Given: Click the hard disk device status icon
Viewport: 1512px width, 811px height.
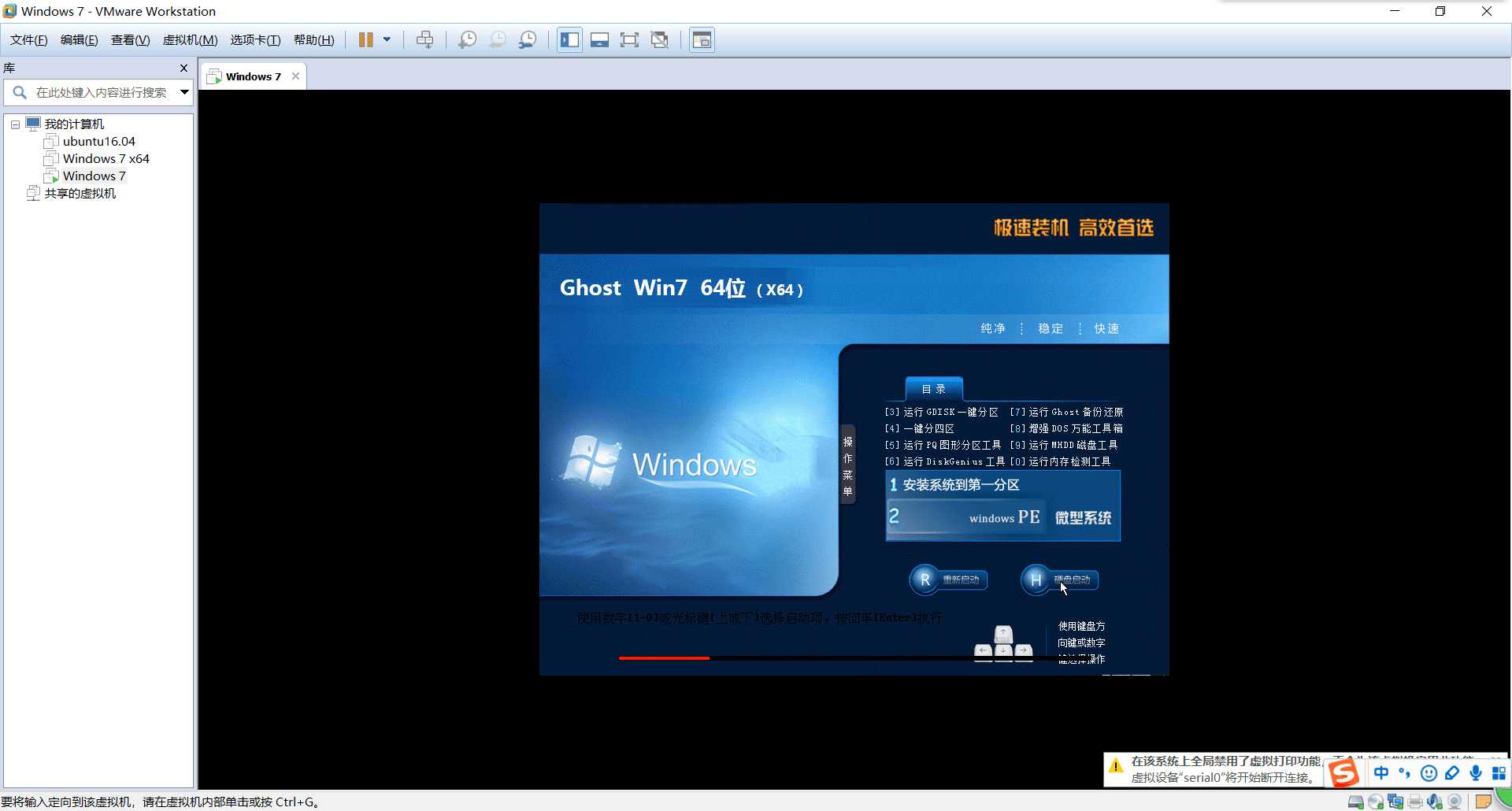Looking at the screenshot, I should point(1356,802).
